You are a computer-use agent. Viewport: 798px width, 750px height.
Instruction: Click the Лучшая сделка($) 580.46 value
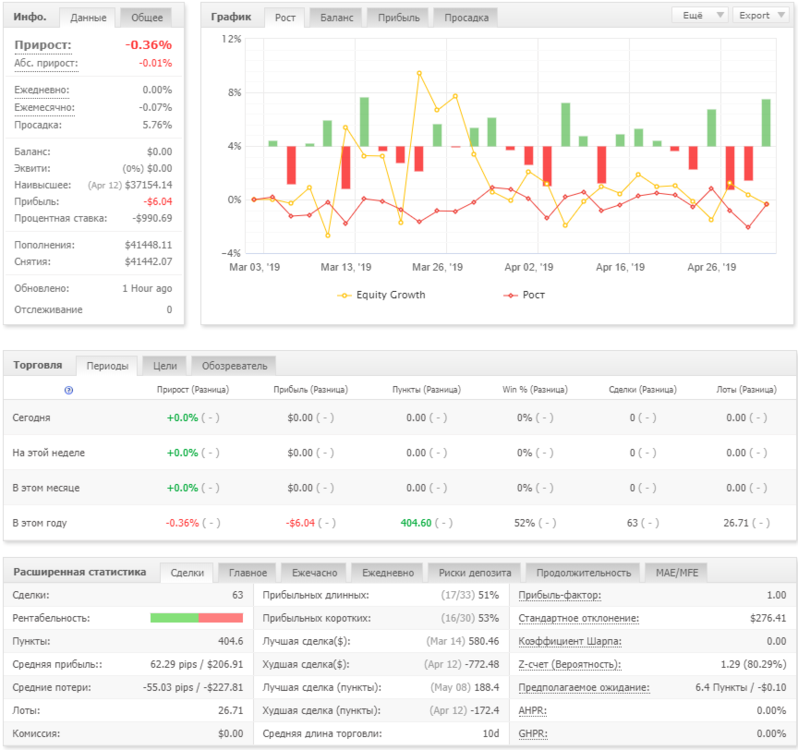click(483, 641)
